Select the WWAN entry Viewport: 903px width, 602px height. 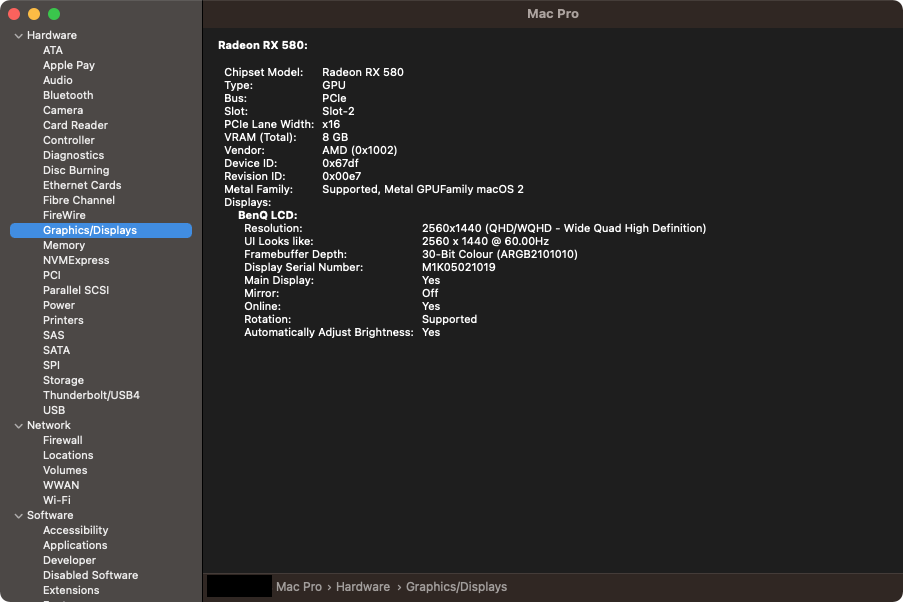pyautogui.click(x=61, y=485)
